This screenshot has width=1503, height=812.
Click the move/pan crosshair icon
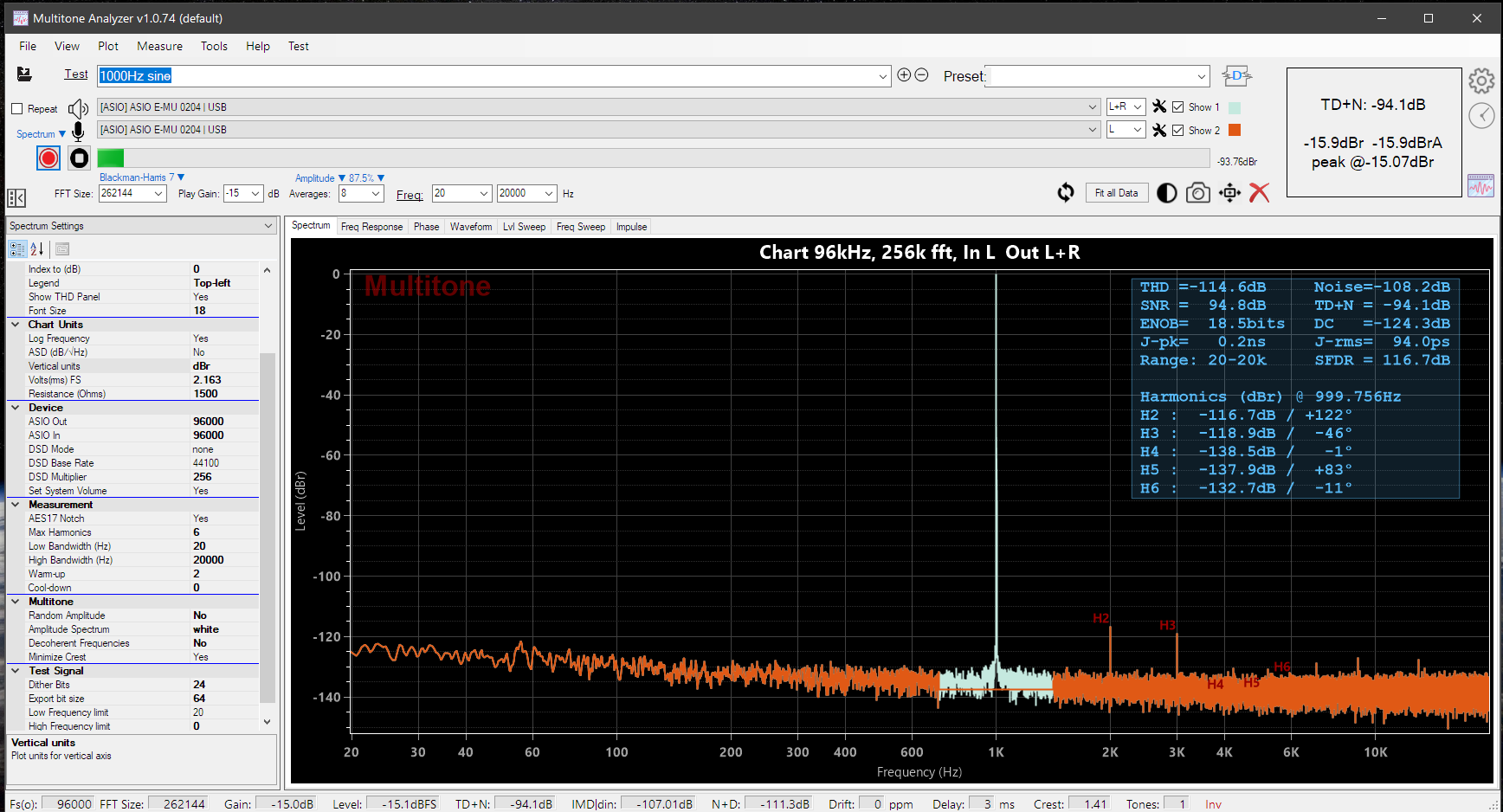[x=1229, y=192]
